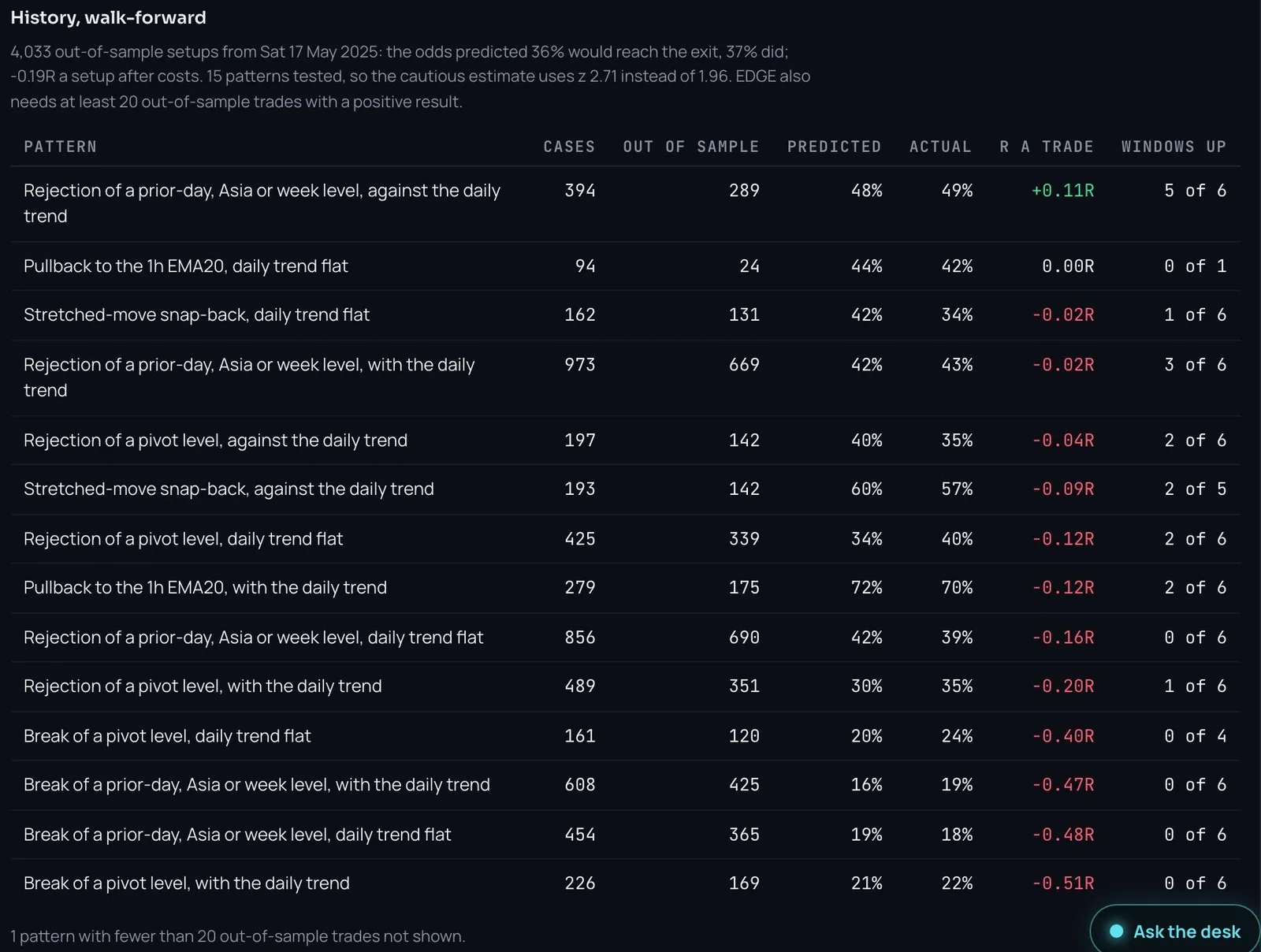Click the PREDICTED column header
1261x952 pixels.
point(834,147)
